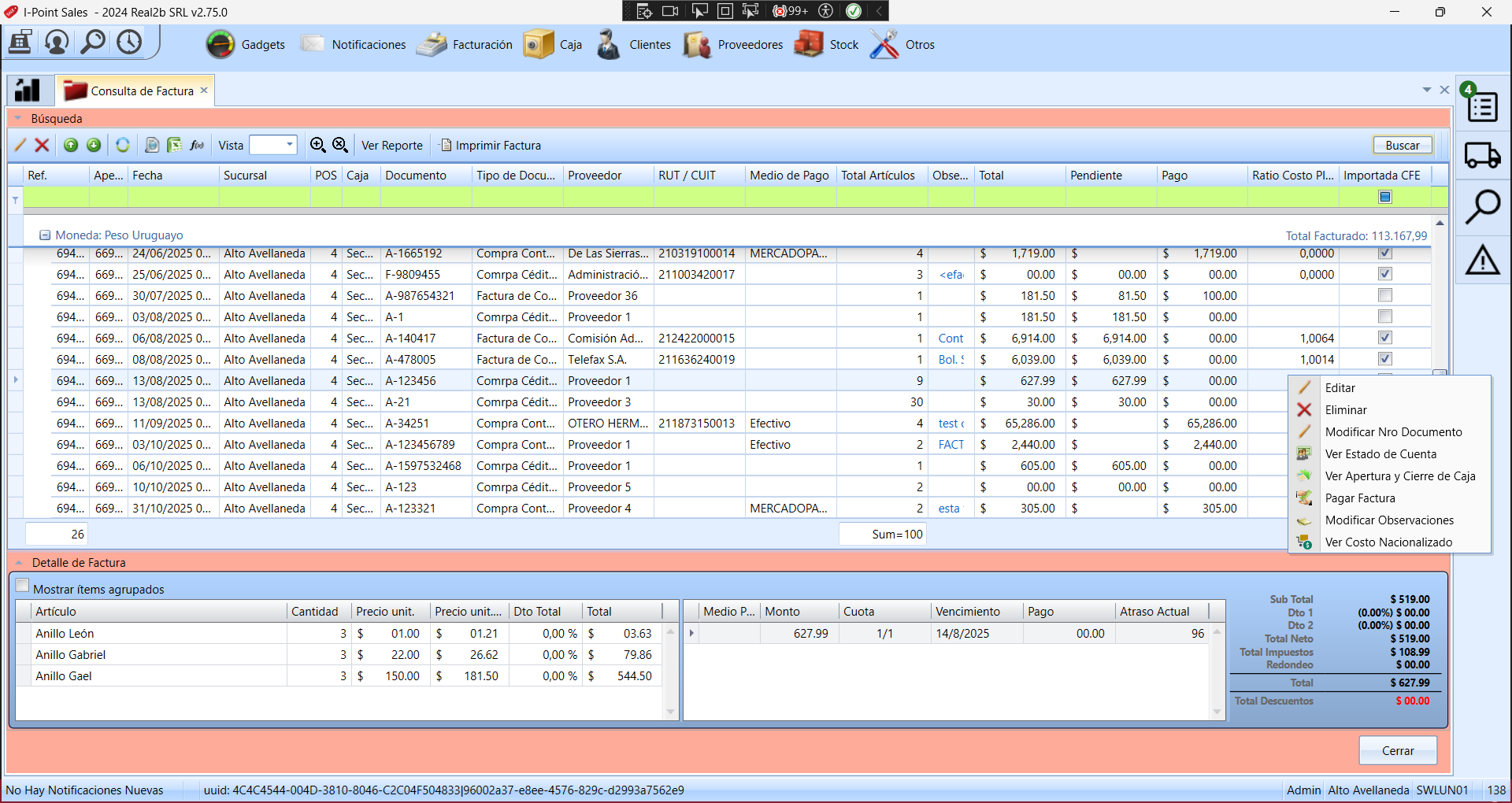Click the FACT observation link for A-123456789
This screenshot has width=1512, height=803.
[951, 445]
